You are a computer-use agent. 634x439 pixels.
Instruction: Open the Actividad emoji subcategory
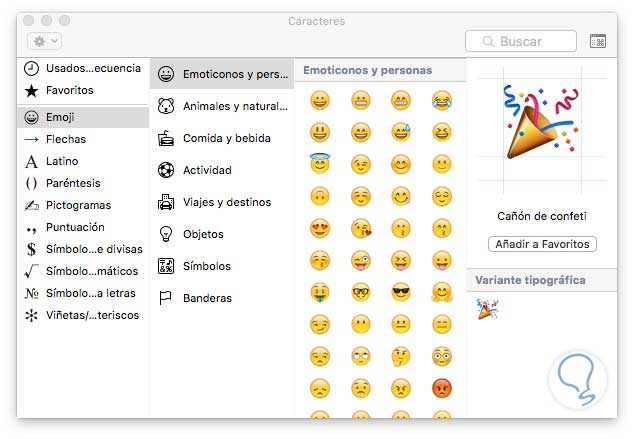click(x=206, y=170)
